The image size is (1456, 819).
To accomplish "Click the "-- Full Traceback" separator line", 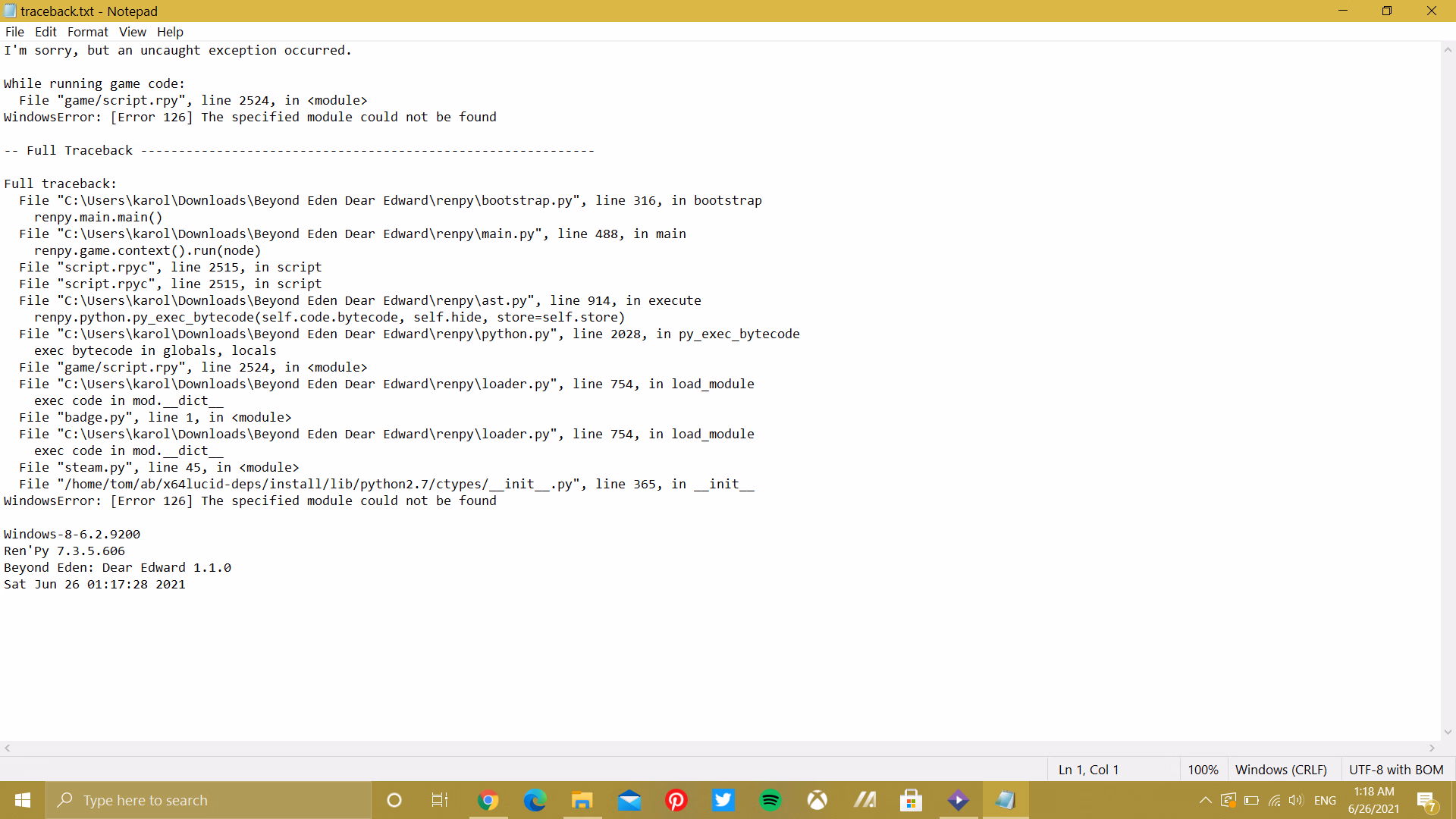I will [x=299, y=150].
